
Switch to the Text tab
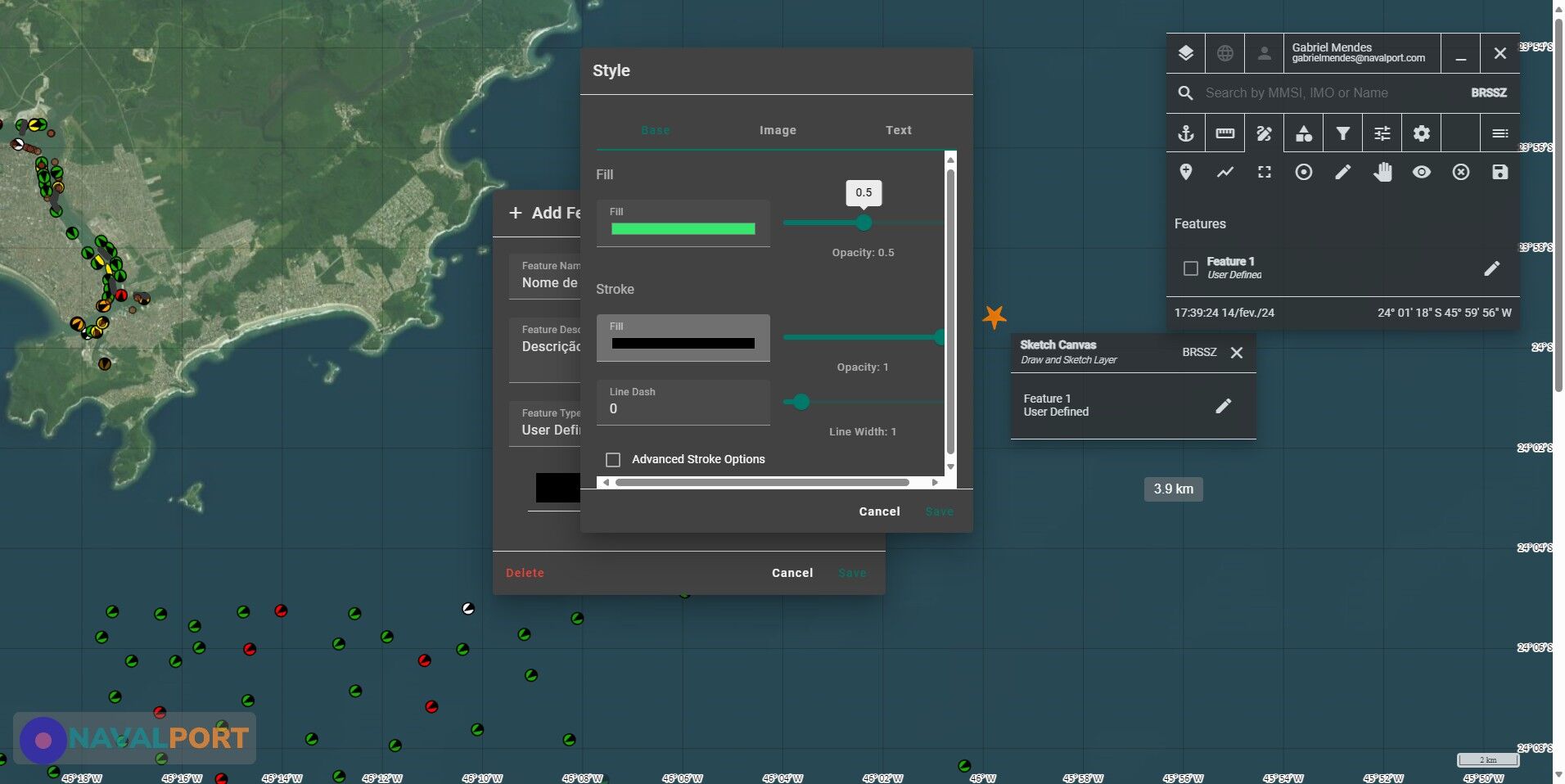pyautogui.click(x=898, y=130)
